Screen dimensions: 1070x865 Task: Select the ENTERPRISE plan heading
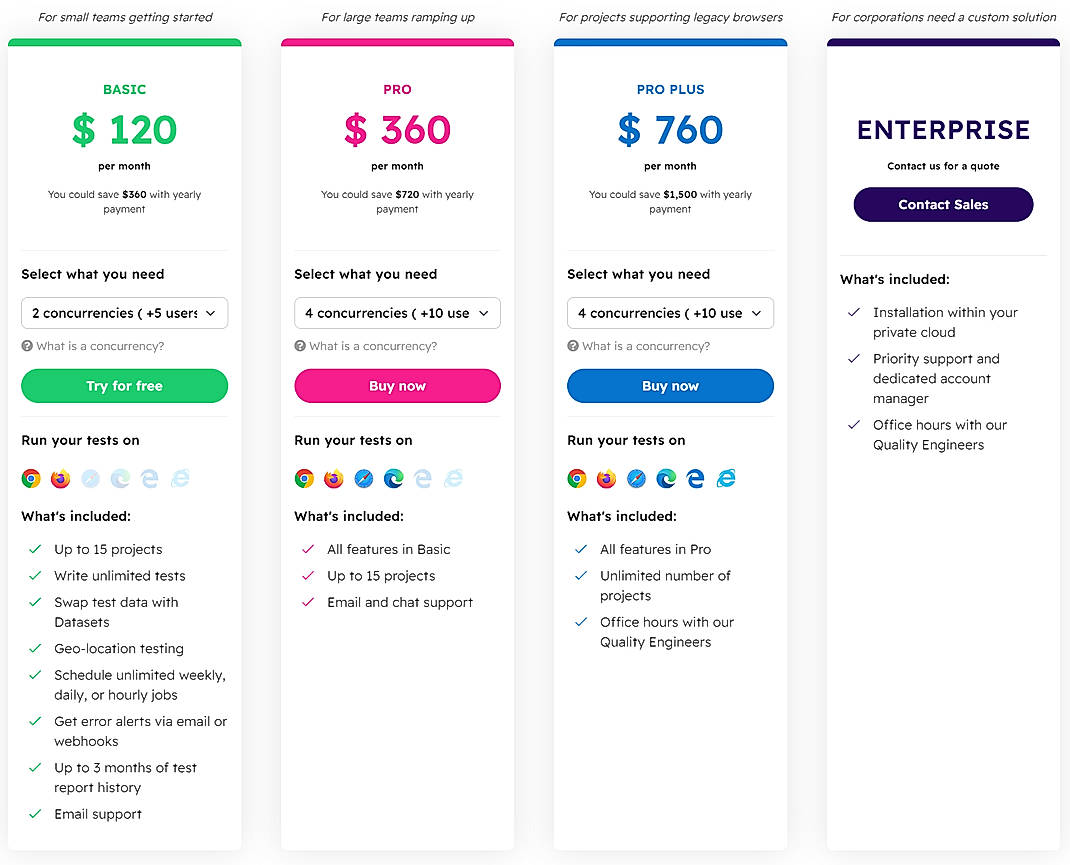943,130
